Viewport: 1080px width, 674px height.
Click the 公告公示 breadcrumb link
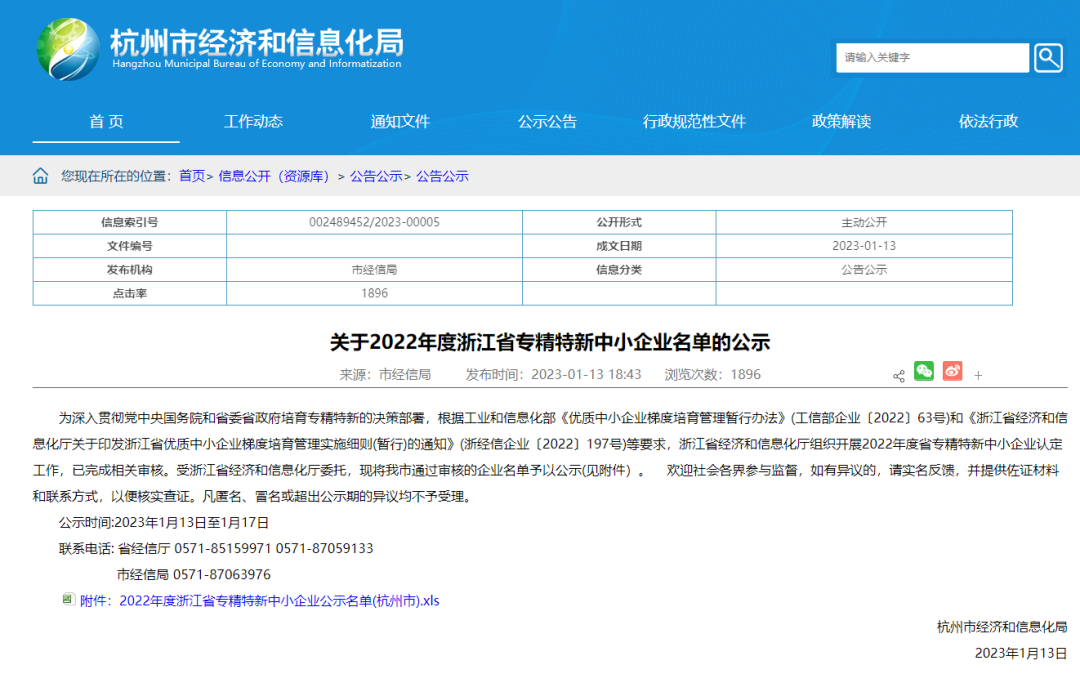click(378, 175)
